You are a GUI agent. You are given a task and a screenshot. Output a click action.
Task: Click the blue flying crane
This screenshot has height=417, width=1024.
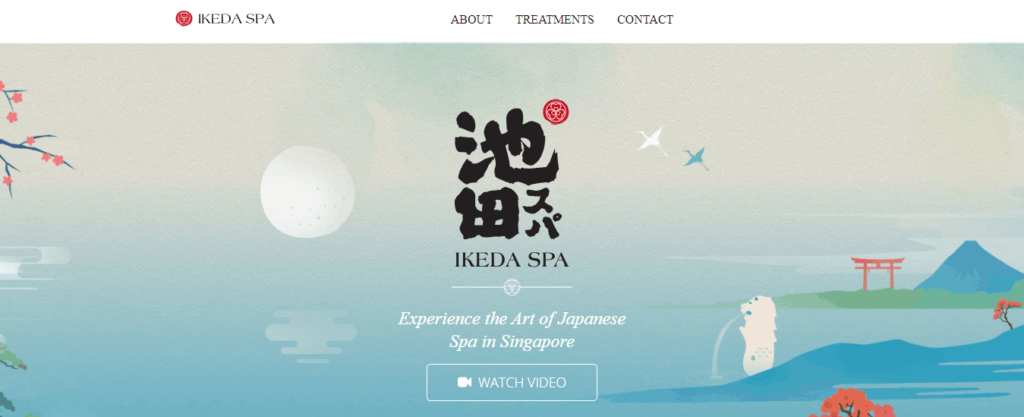tap(696, 158)
